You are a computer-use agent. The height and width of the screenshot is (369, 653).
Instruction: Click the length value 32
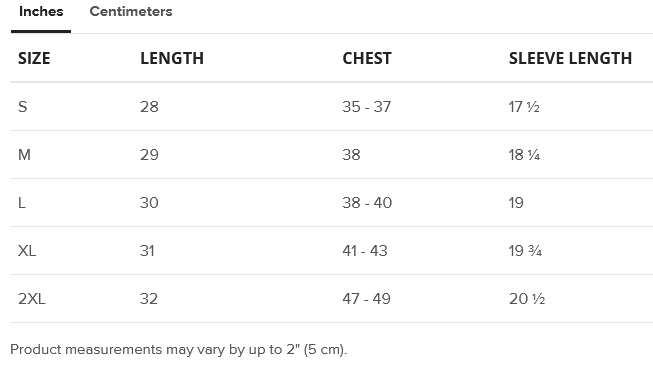149,299
